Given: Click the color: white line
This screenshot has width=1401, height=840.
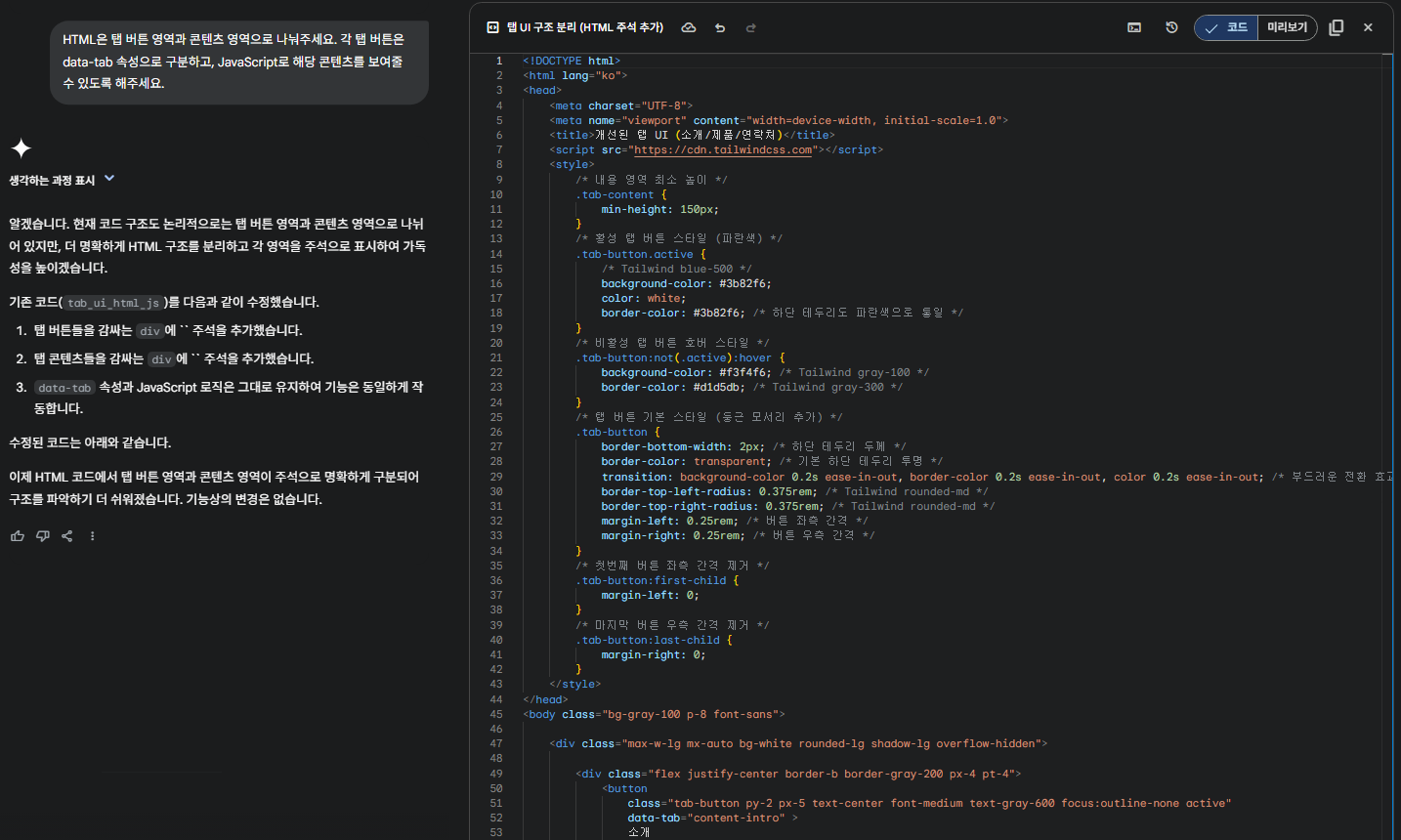Looking at the screenshot, I should coord(644,298).
